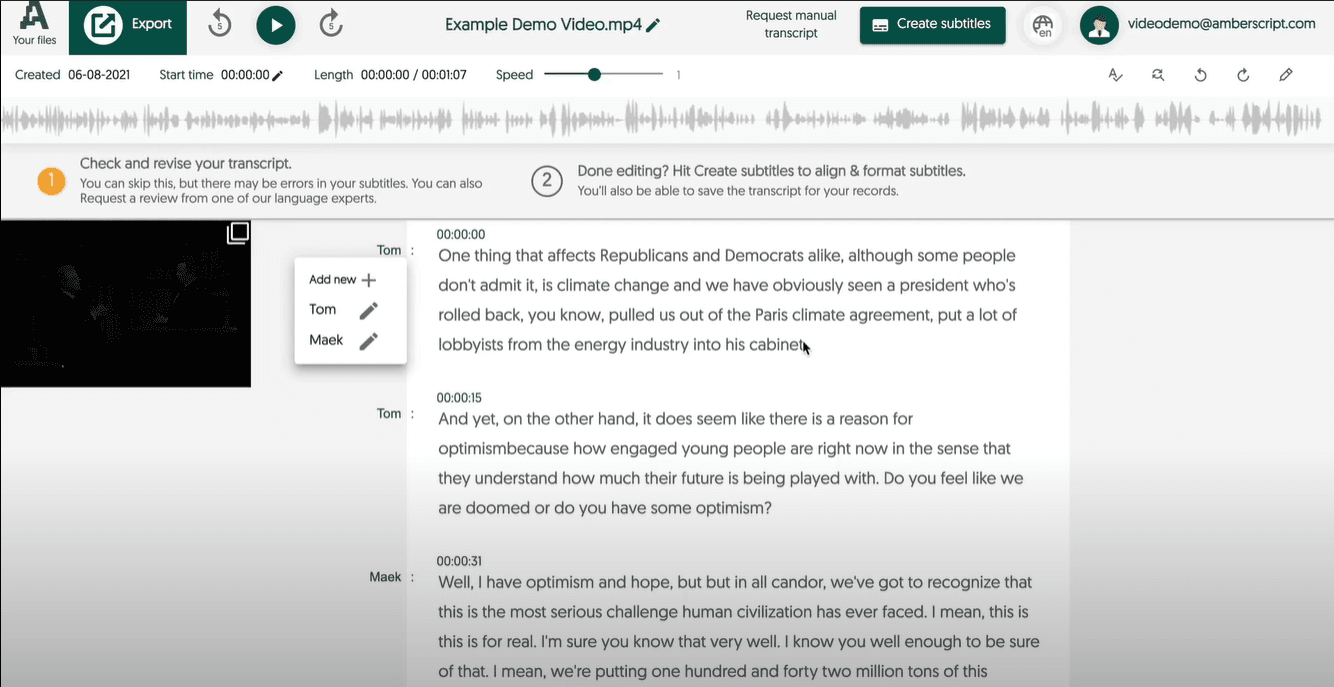Skip forward 5 seconds
1334x687 pixels.
[x=331, y=25]
